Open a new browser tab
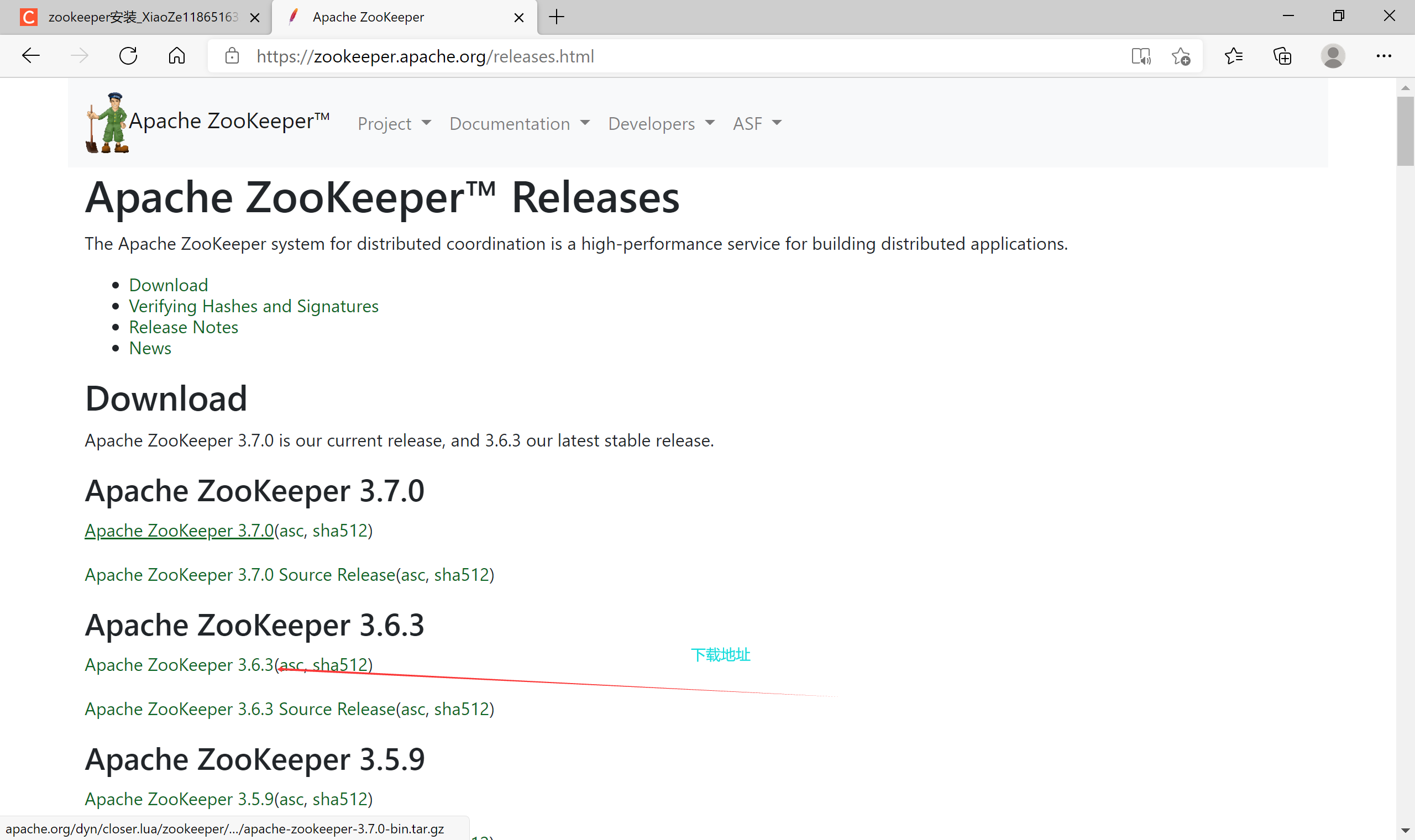Image resolution: width=1415 pixels, height=840 pixels. [557, 17]
